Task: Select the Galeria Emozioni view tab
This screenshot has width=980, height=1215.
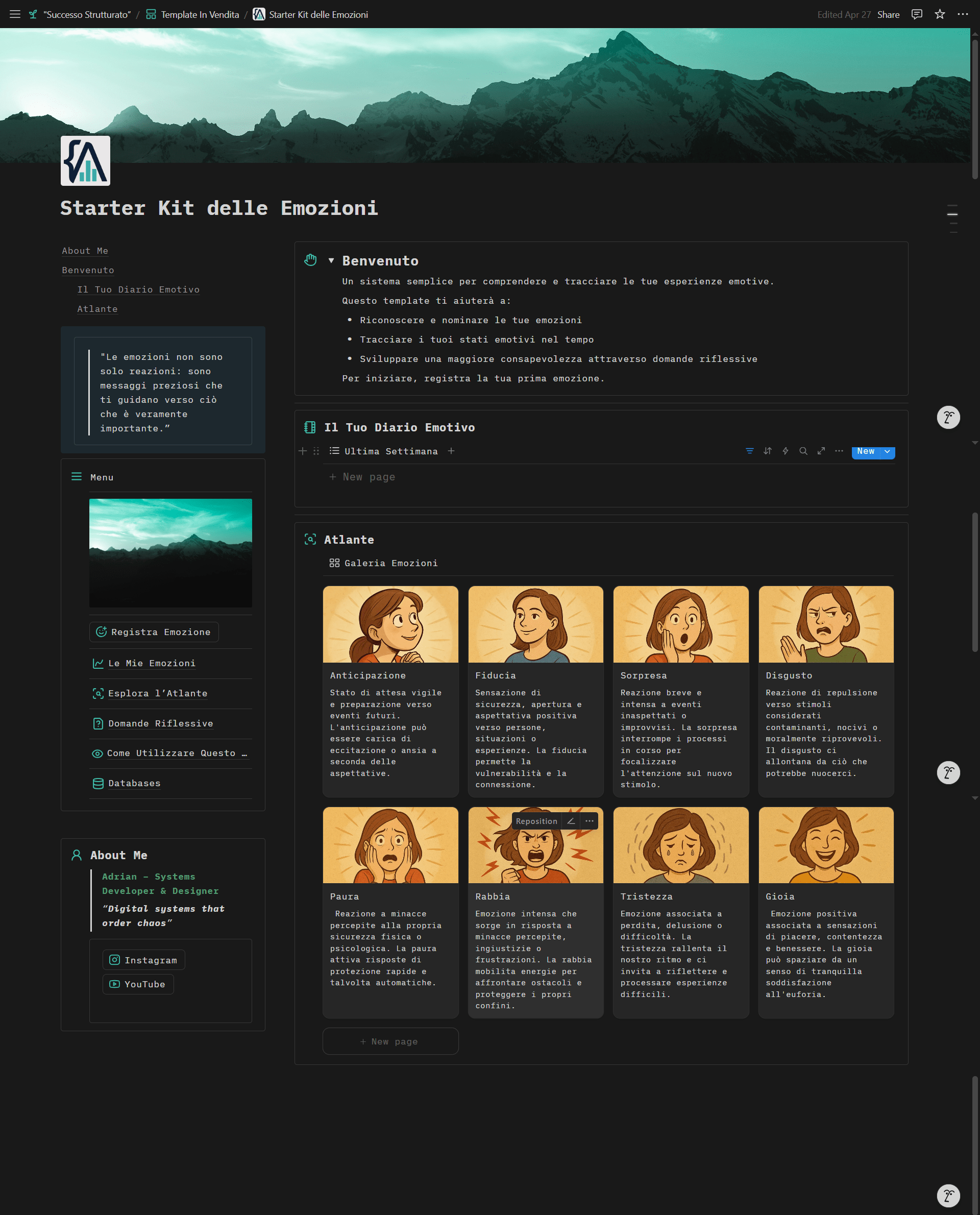Action: coord(384,563)
